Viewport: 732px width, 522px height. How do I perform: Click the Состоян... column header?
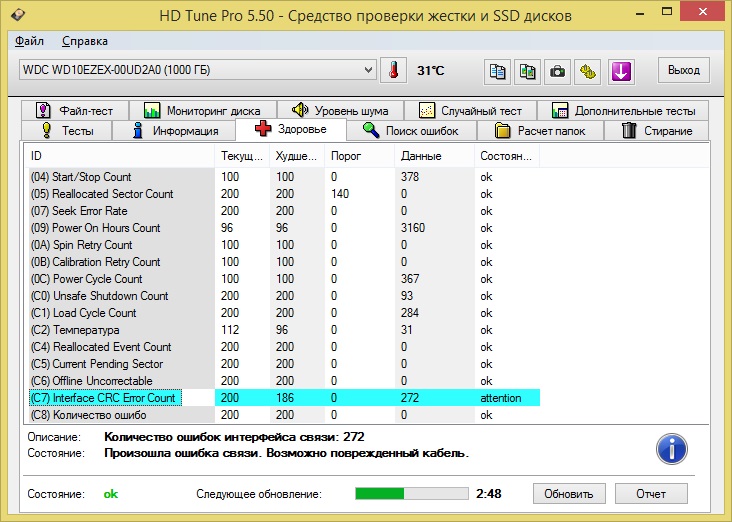507,156
